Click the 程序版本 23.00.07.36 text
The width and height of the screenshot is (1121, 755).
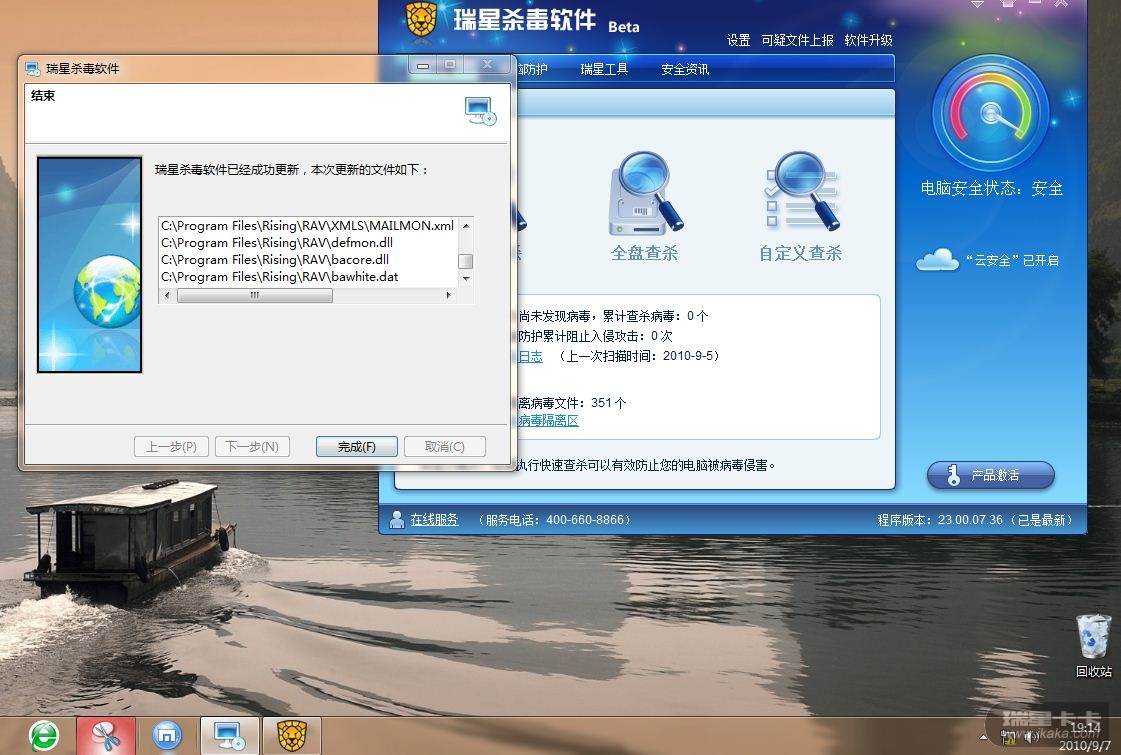coord(940,520)
